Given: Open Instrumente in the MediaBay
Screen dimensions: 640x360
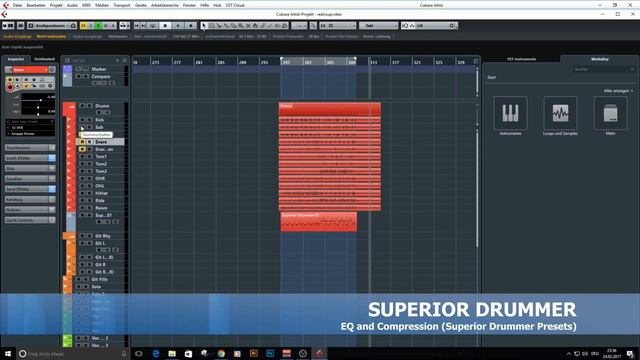Looking at the screenshot, I should click(510, 113).
